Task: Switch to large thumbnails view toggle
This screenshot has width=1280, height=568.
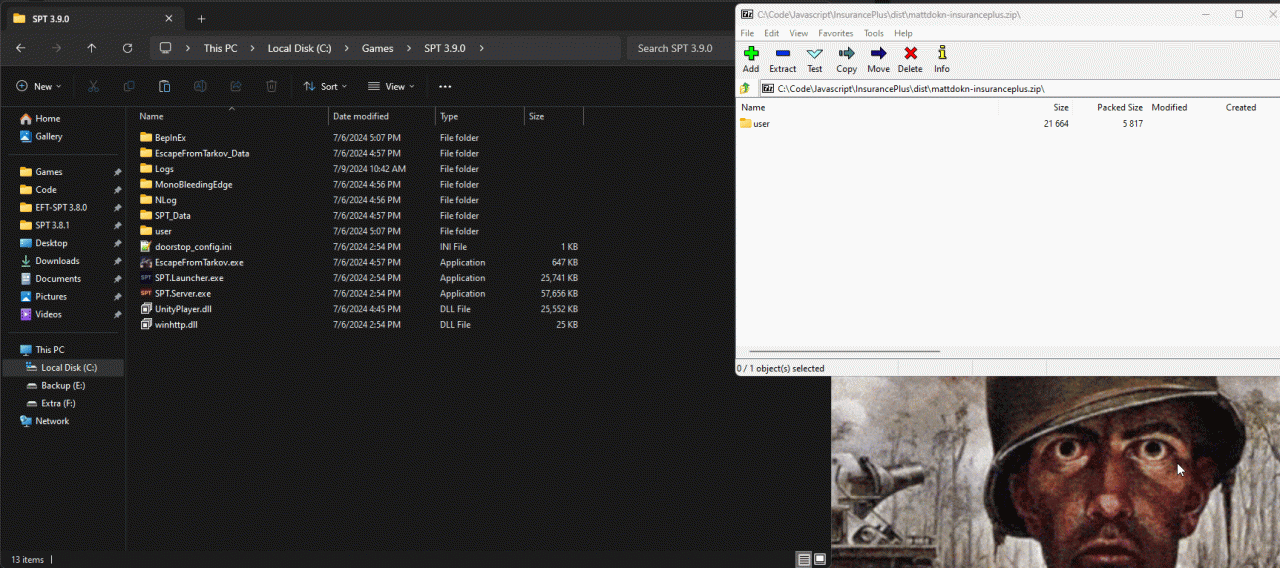Action: [821, 559]
